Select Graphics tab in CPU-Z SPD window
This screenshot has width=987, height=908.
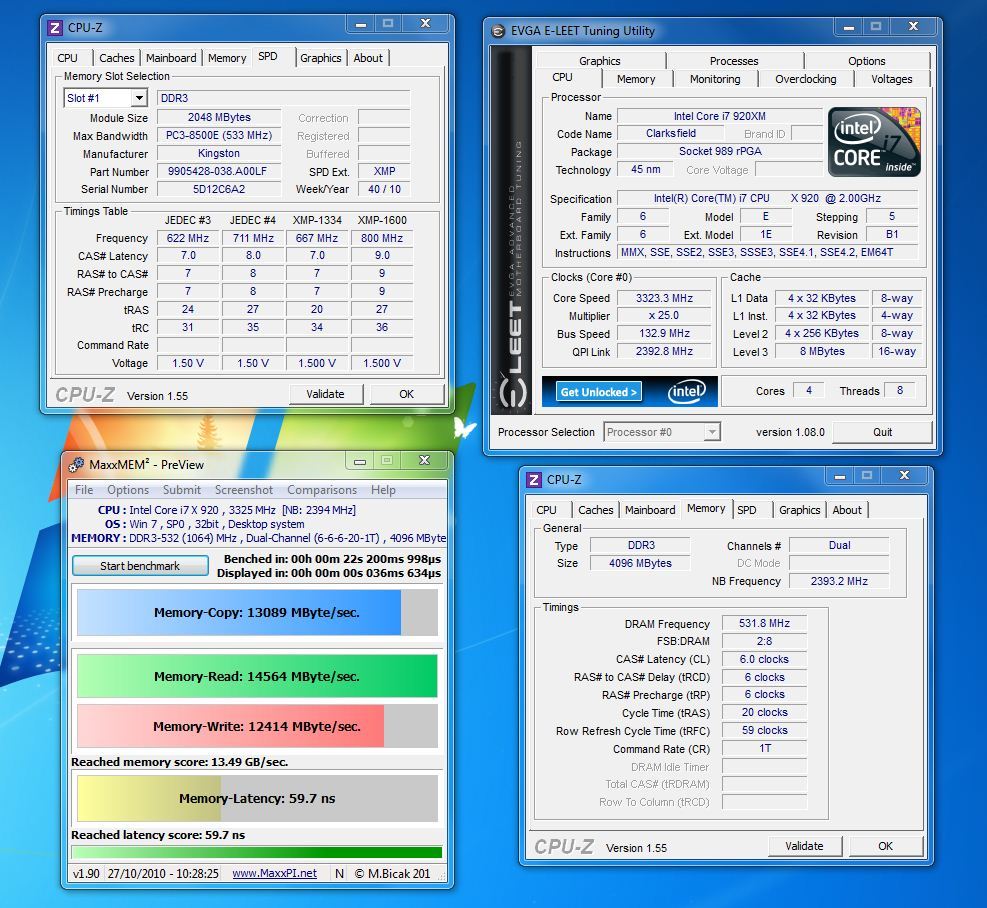point(320,58)
